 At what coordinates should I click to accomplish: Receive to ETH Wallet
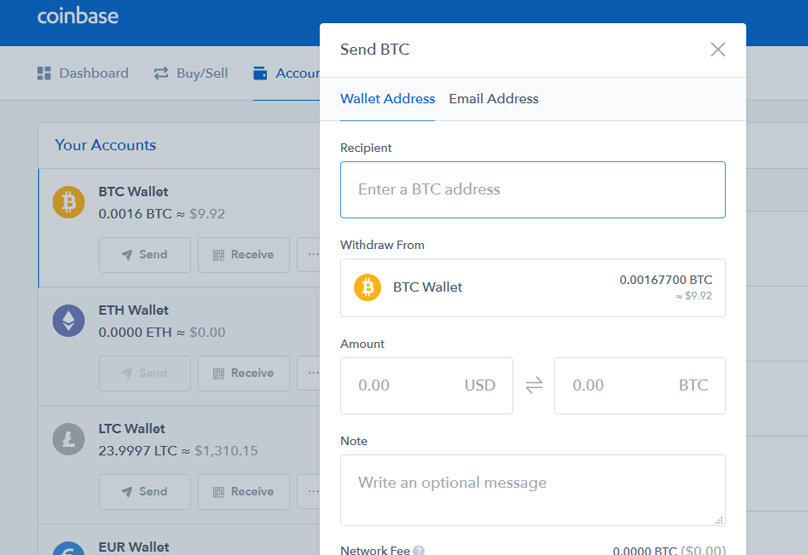244,373
